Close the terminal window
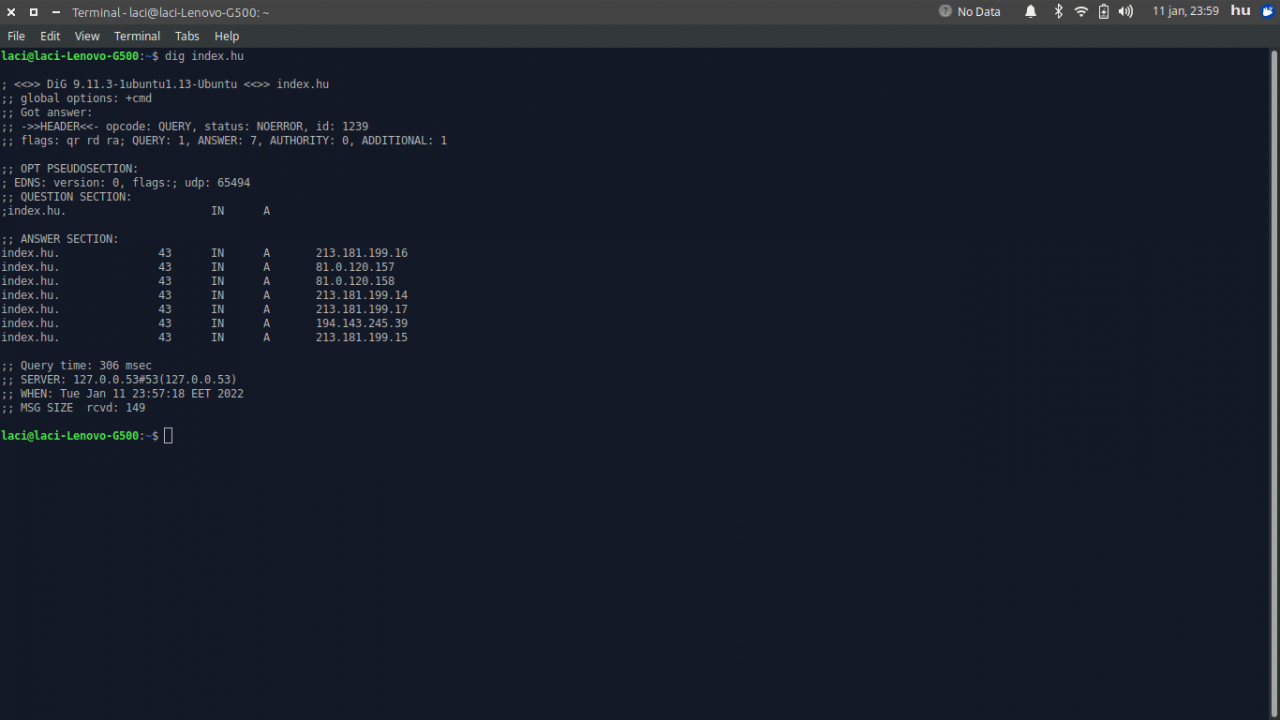The width and height of the screenshot is (1280, 720). point(11,12)
